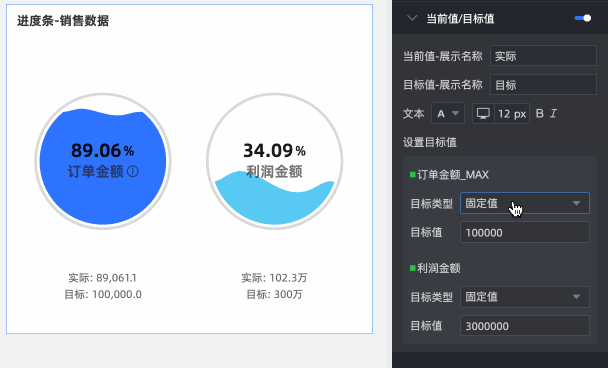This screenshot has width=608, height=368.
Task: Click the 进度条-销售数据 chart title
Action: pos(63,21)
